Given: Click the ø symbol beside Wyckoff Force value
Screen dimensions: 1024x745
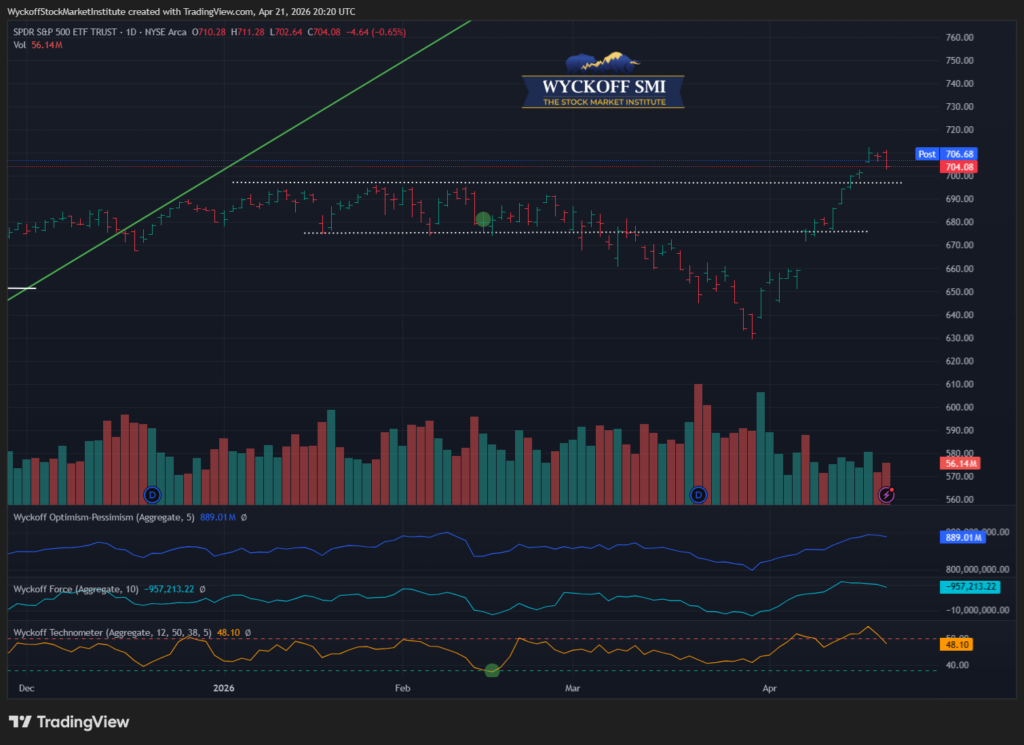Looking at the screenshot, I should [201, 589].
